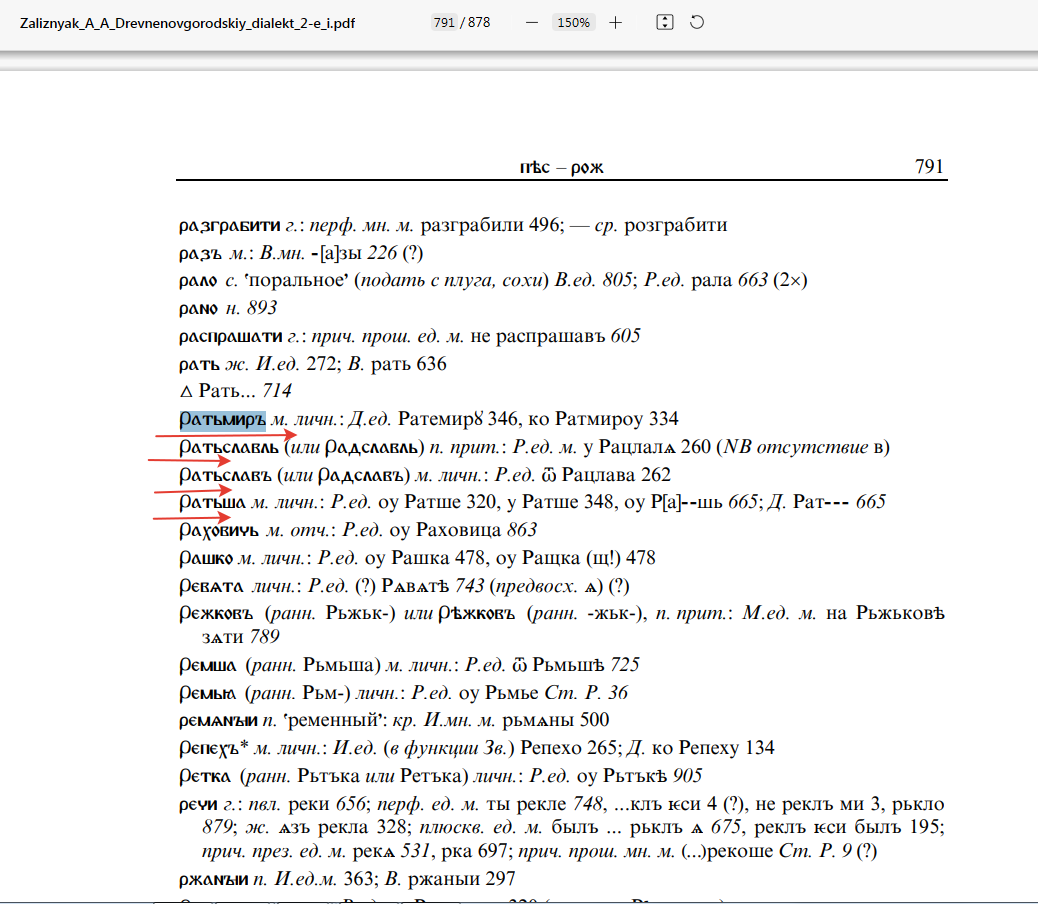Click the text Рацлава 262
This screenshot has height=904, width=1038.
coord(616,475)
